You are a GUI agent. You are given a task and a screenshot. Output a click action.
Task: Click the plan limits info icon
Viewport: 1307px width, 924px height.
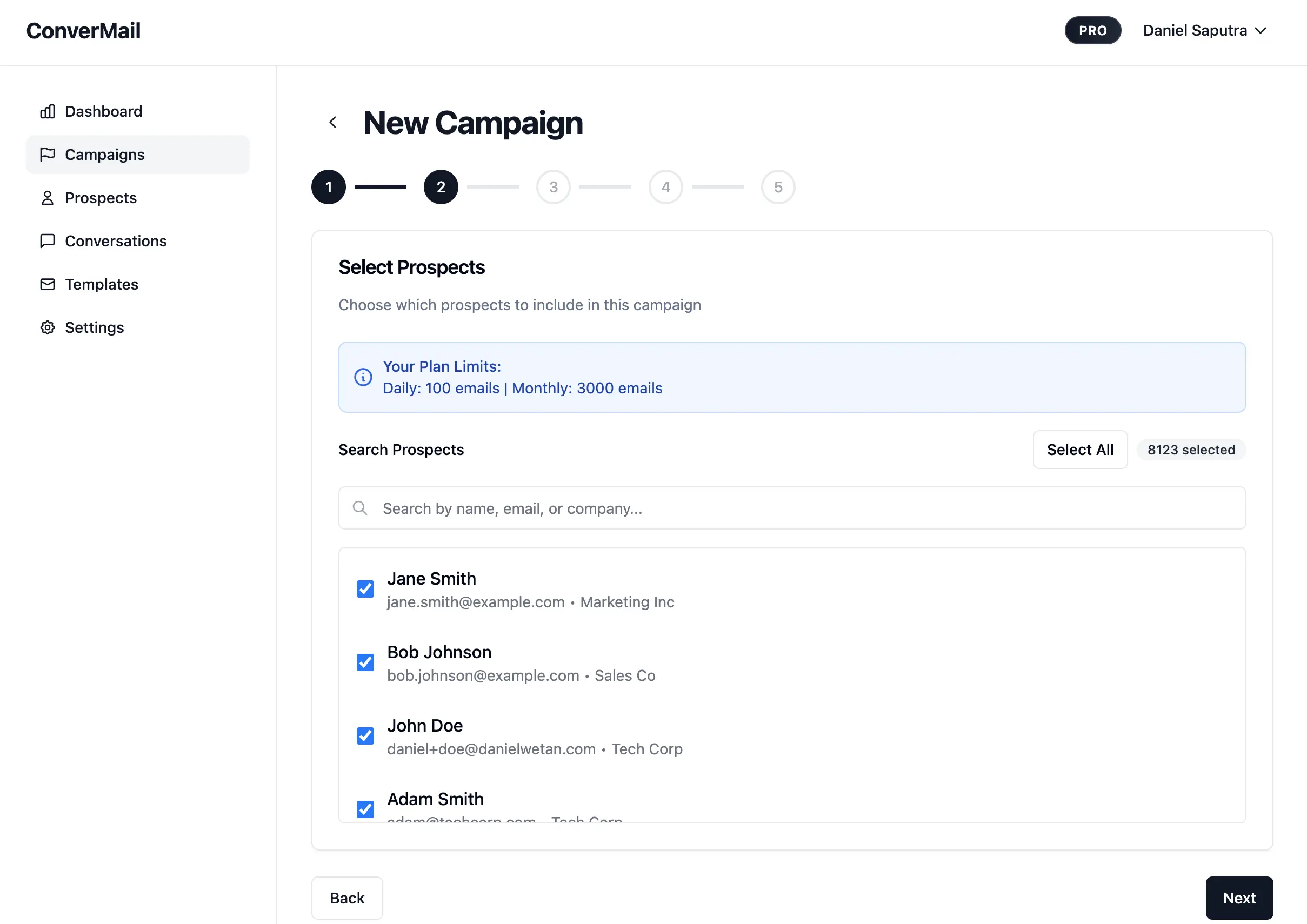(363, 377)
